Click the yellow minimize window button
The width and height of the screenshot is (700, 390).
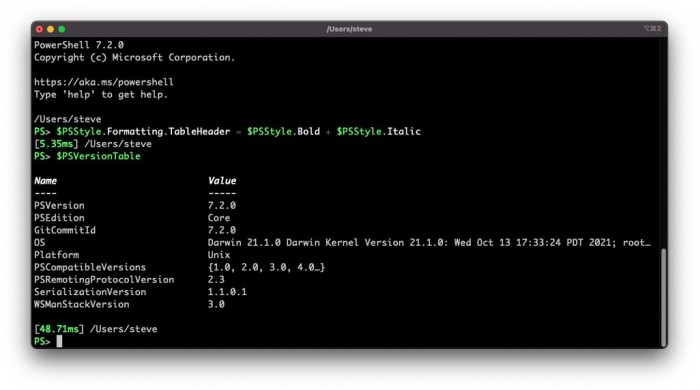(x=50, y=29)
